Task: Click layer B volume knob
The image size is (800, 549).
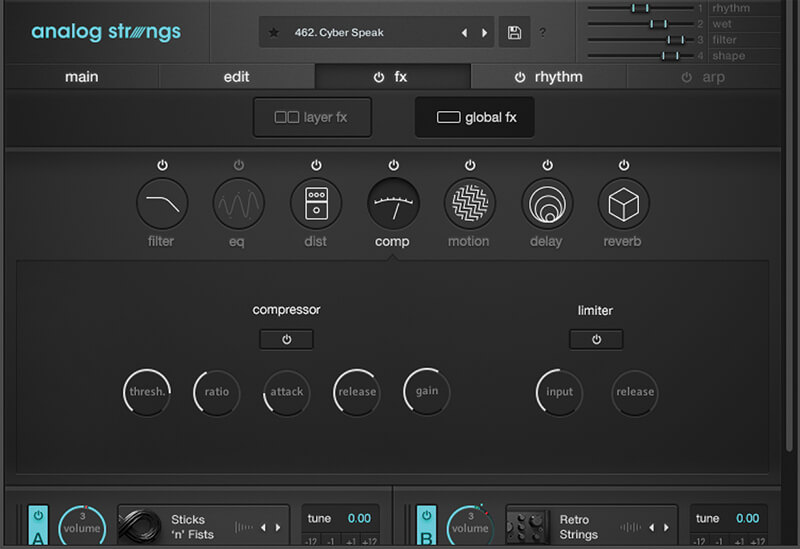Action: pos(470,527)
